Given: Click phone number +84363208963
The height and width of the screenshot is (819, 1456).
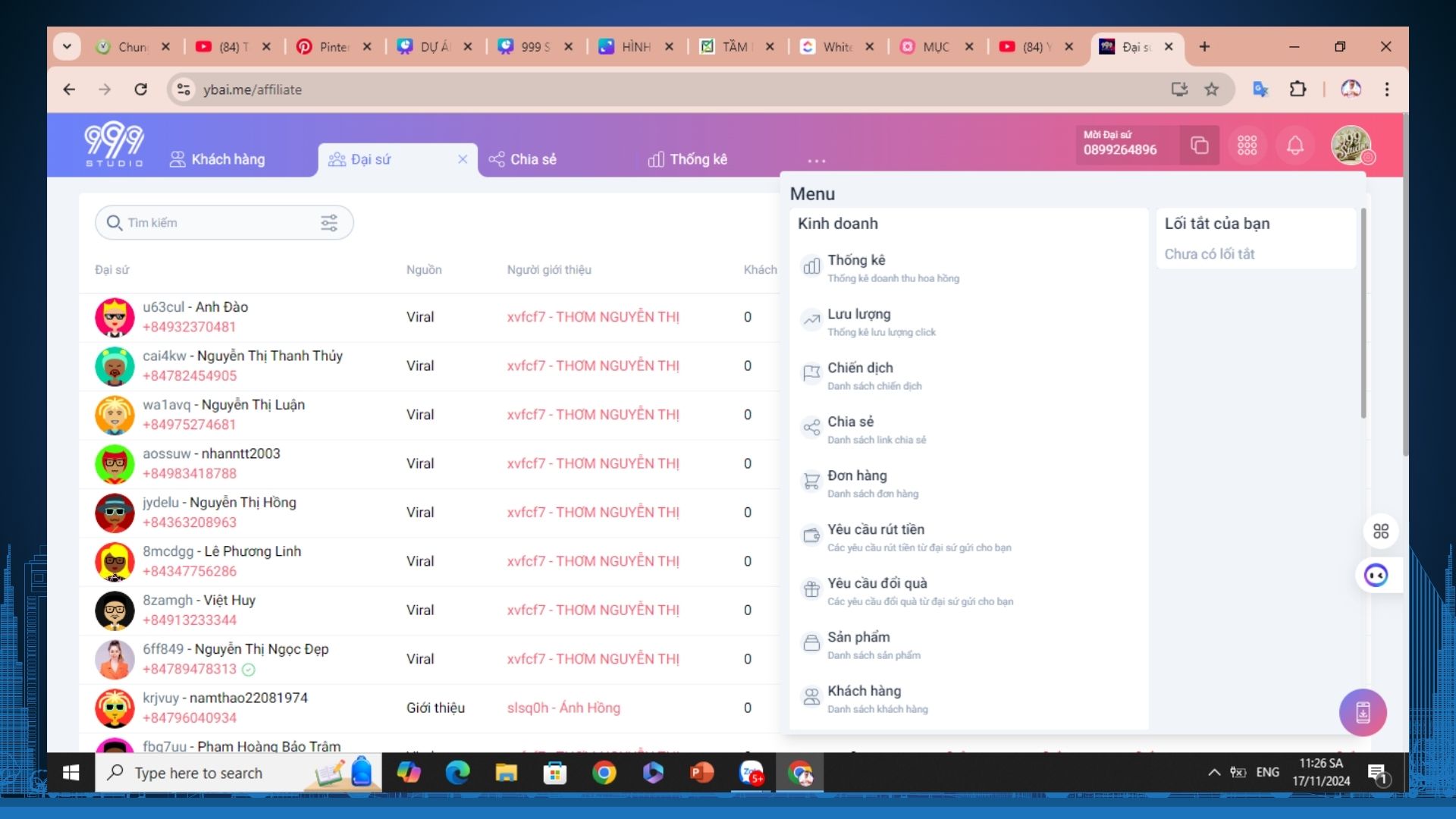Looking at the screenshot, I should (x=190, y=522).
